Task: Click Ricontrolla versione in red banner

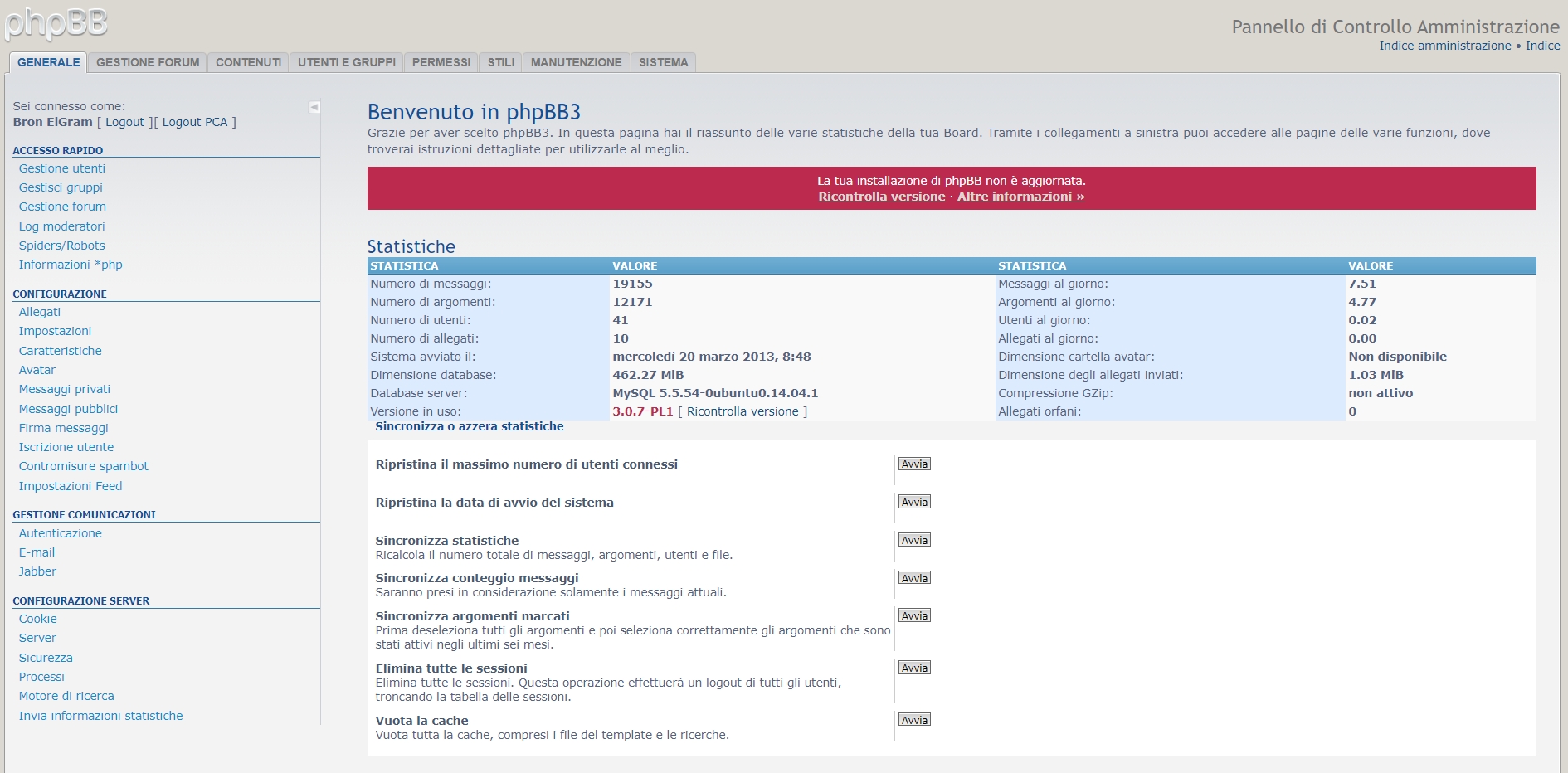Action: pos(882,197)
